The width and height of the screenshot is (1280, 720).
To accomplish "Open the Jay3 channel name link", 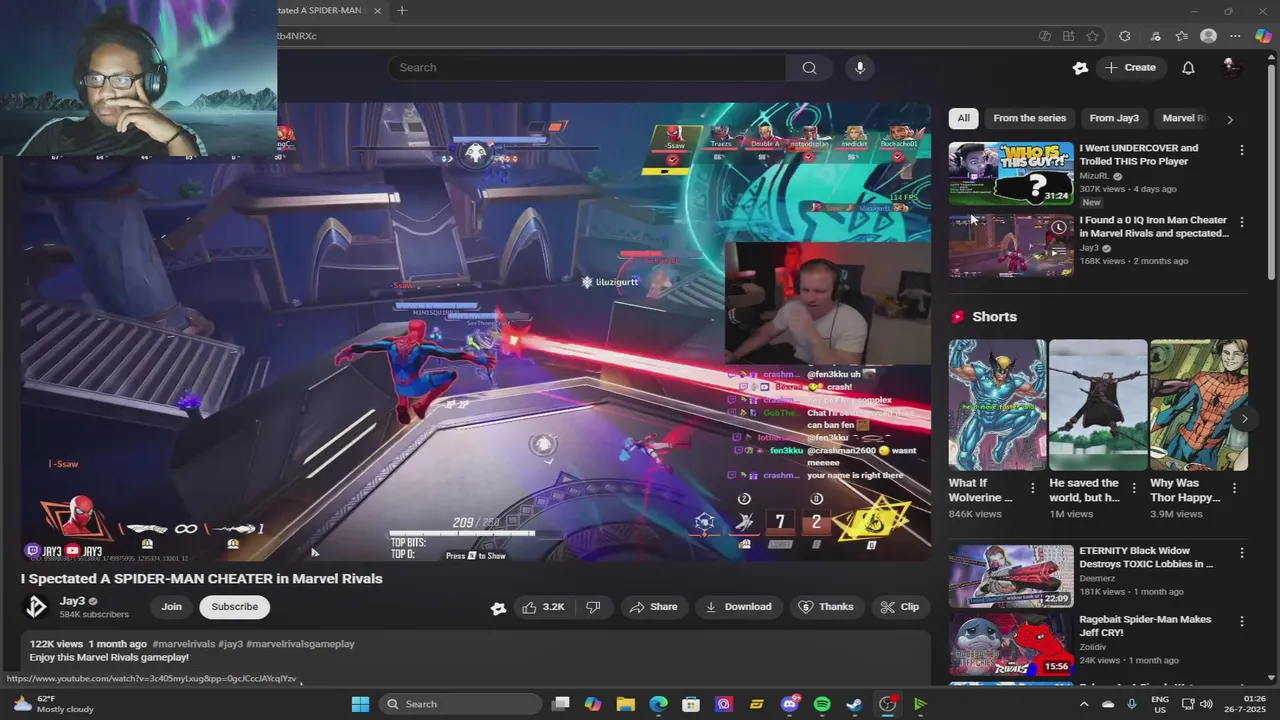I will click(x=72, y=601).
